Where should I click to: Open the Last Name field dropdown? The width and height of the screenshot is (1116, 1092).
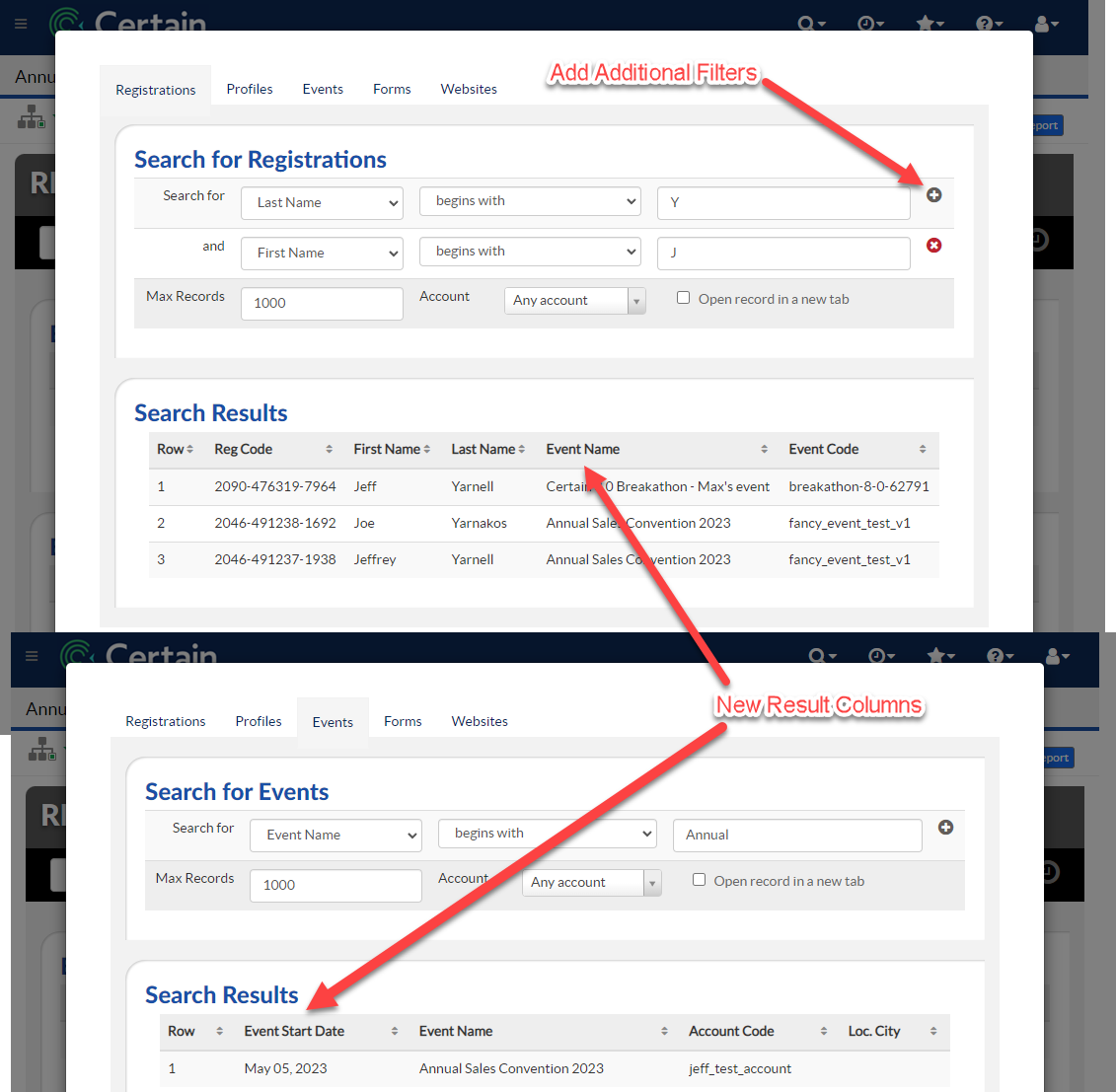coord(322,203)
